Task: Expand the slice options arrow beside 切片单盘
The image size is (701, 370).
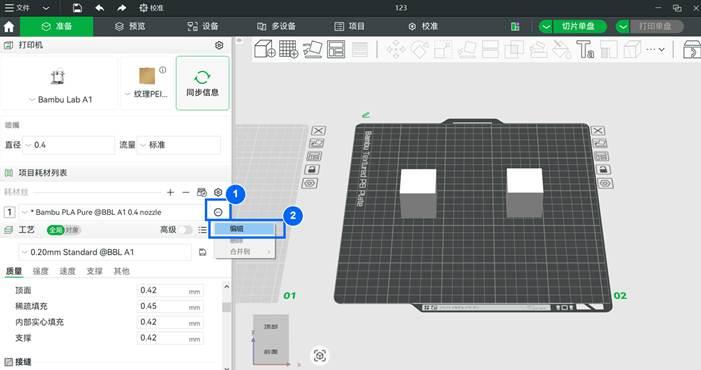Action: (545, 26)
